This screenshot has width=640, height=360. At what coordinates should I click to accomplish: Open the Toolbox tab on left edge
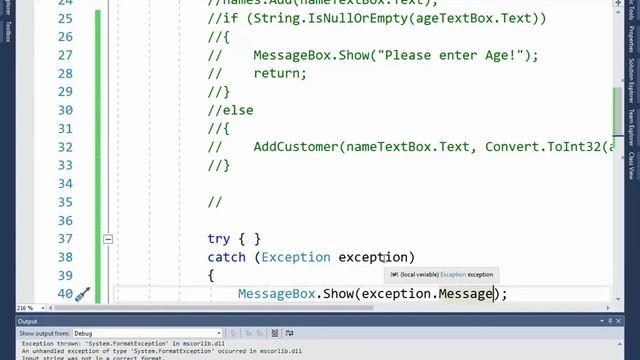pyautogui.click(x=8, y=31)
